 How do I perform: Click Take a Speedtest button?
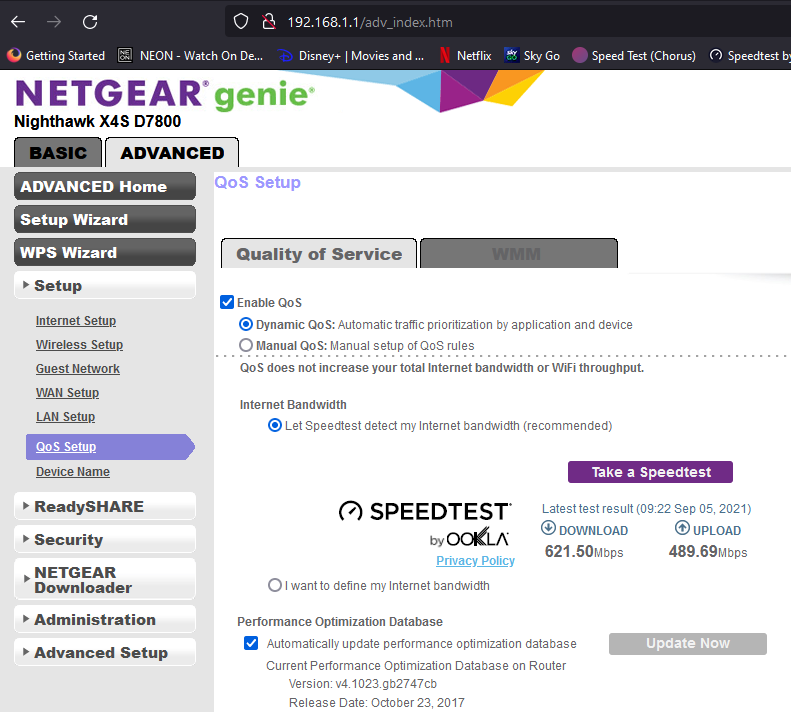click(650, 472)
